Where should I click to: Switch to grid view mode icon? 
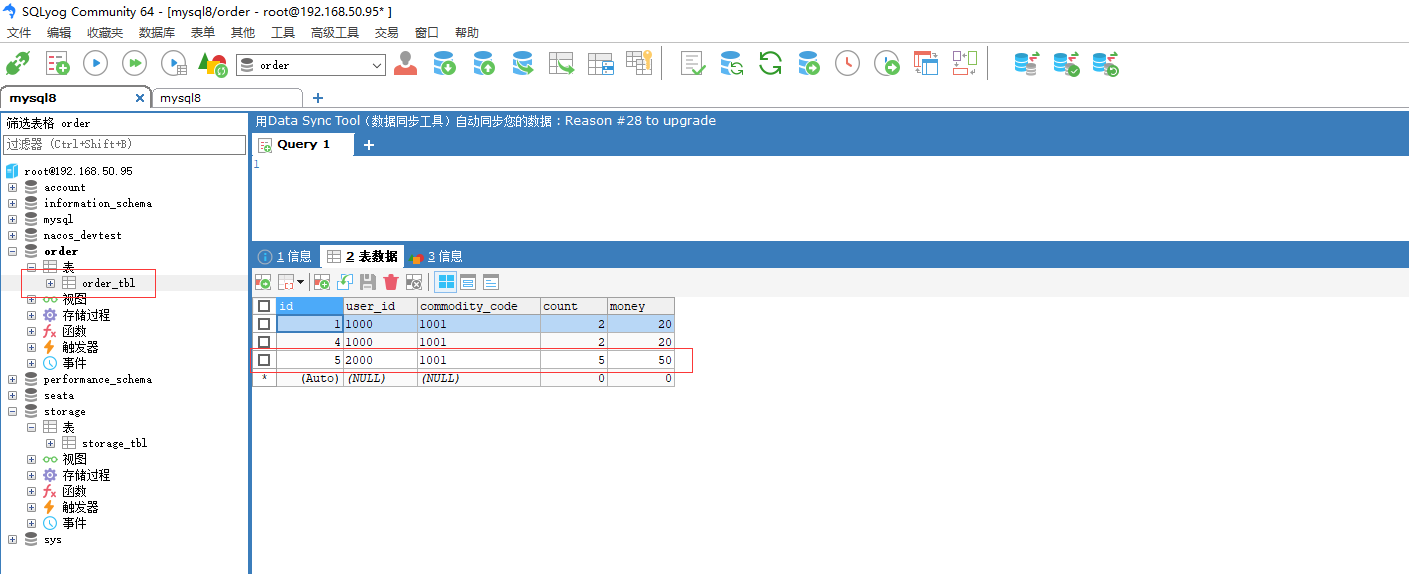click(445, 283)
